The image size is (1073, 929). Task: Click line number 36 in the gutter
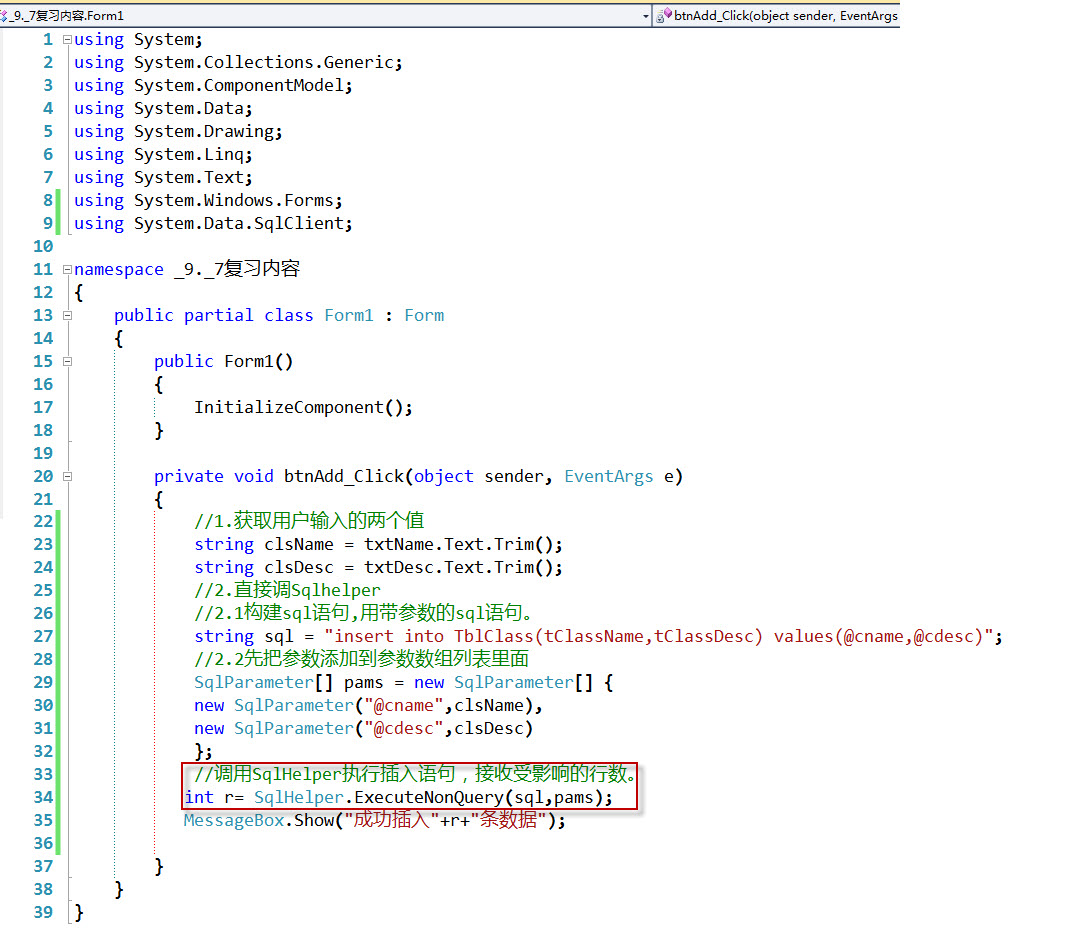pyautogui.click(x=42, y=843)
